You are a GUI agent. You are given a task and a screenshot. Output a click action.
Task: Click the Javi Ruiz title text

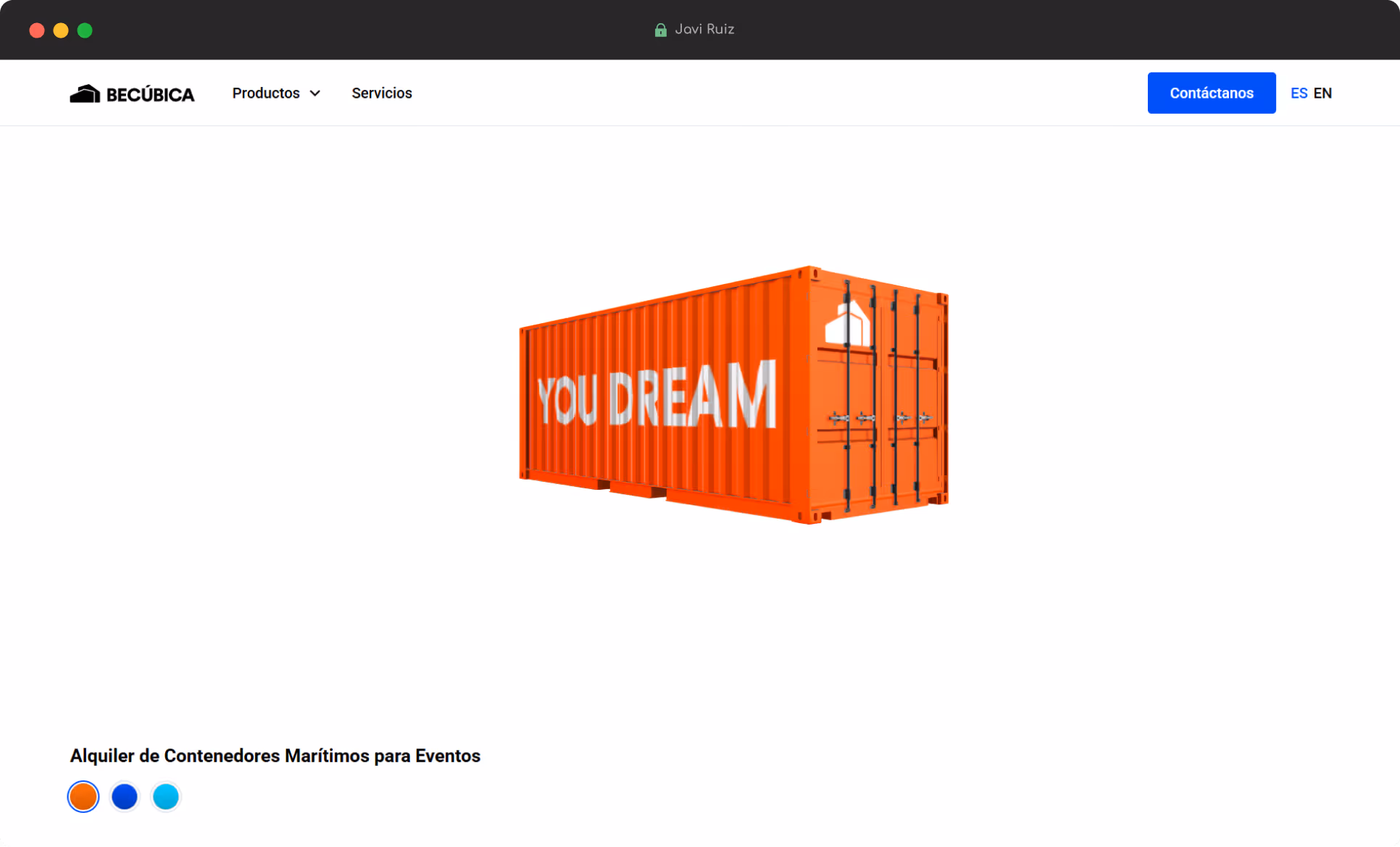[x=704, y=30]
